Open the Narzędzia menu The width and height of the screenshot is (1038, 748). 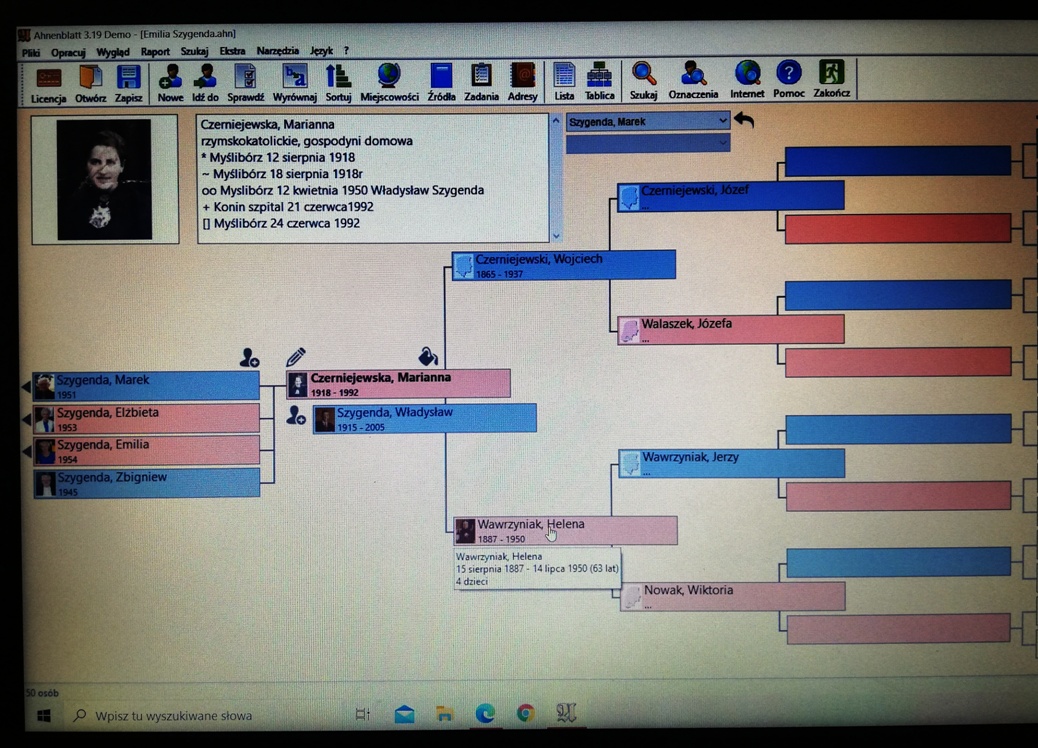click(277, 51)
